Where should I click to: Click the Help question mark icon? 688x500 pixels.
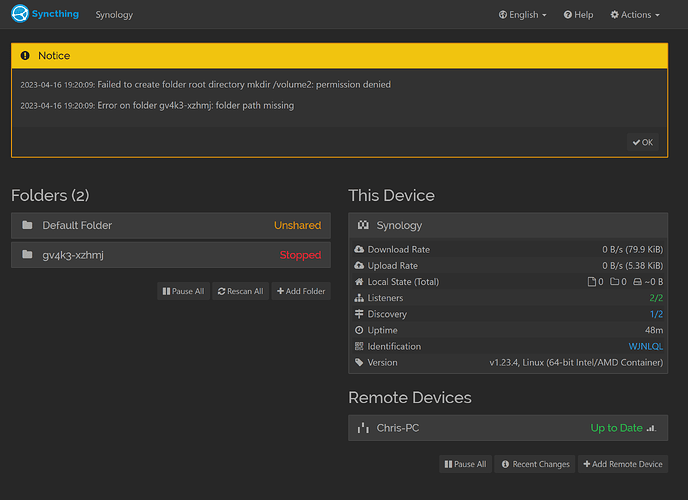click(x=568, y=14)
